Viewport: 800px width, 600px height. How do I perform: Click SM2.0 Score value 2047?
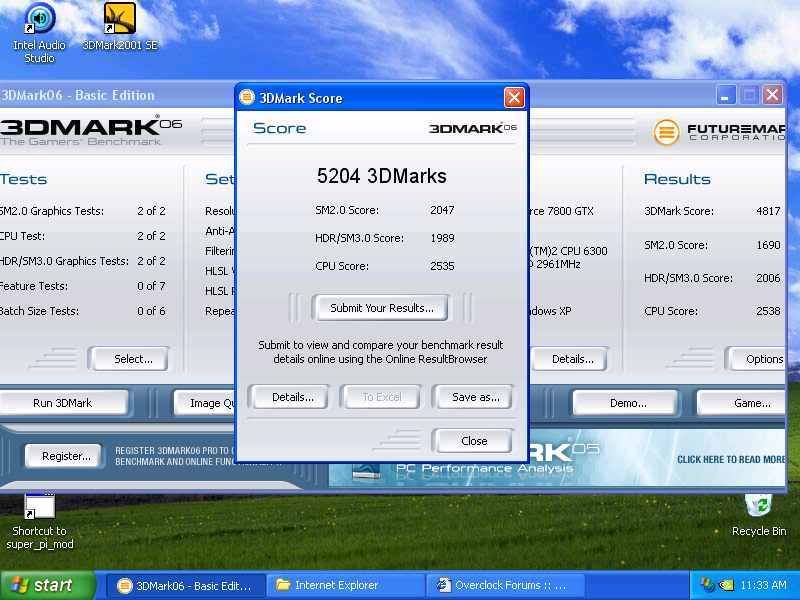(442, 210)
